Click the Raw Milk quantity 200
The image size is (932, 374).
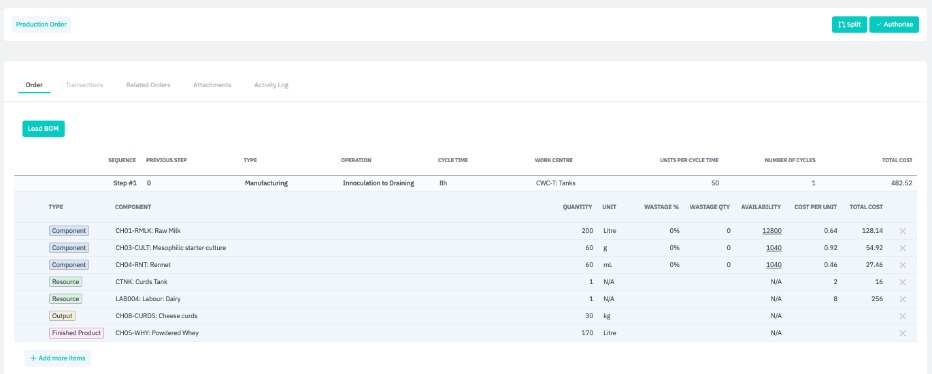pos(587,231)
